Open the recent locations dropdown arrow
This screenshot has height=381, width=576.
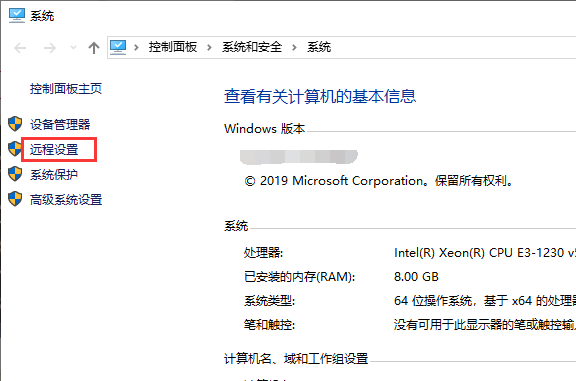[x=73, y=47]
